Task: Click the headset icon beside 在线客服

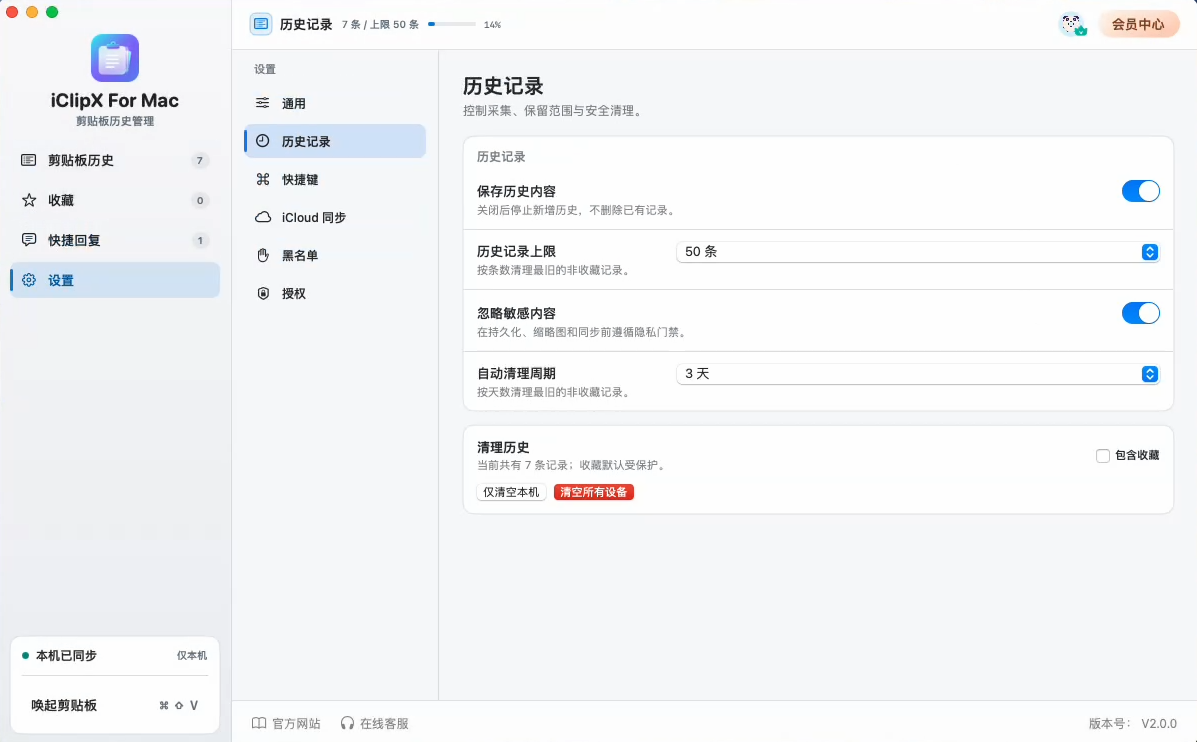Action: 347,723
